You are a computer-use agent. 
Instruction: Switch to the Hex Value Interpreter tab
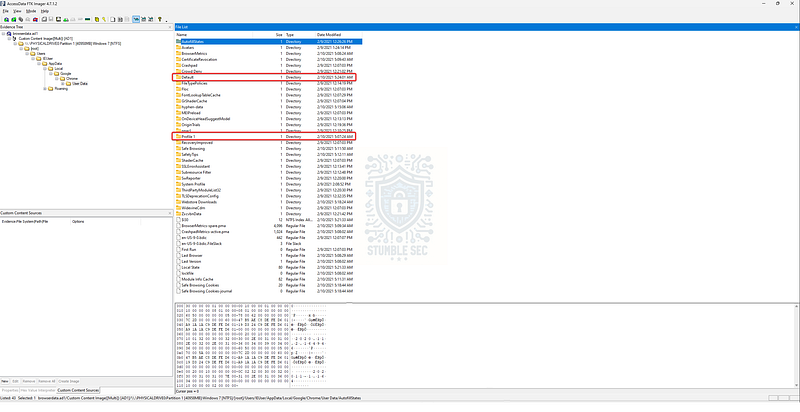[x=38, y=390]
